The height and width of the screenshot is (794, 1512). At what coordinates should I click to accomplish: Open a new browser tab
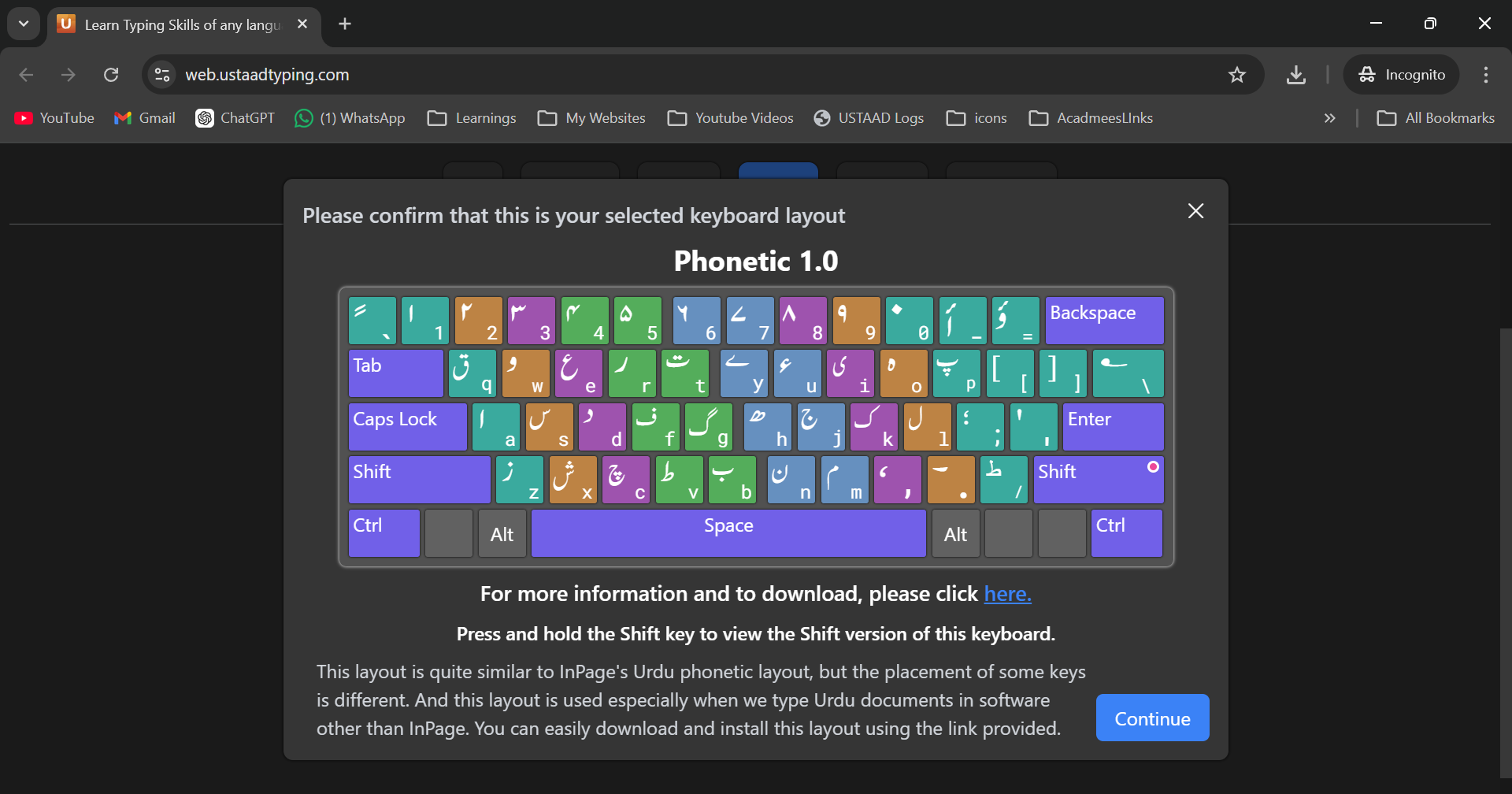tap(345, 24)
